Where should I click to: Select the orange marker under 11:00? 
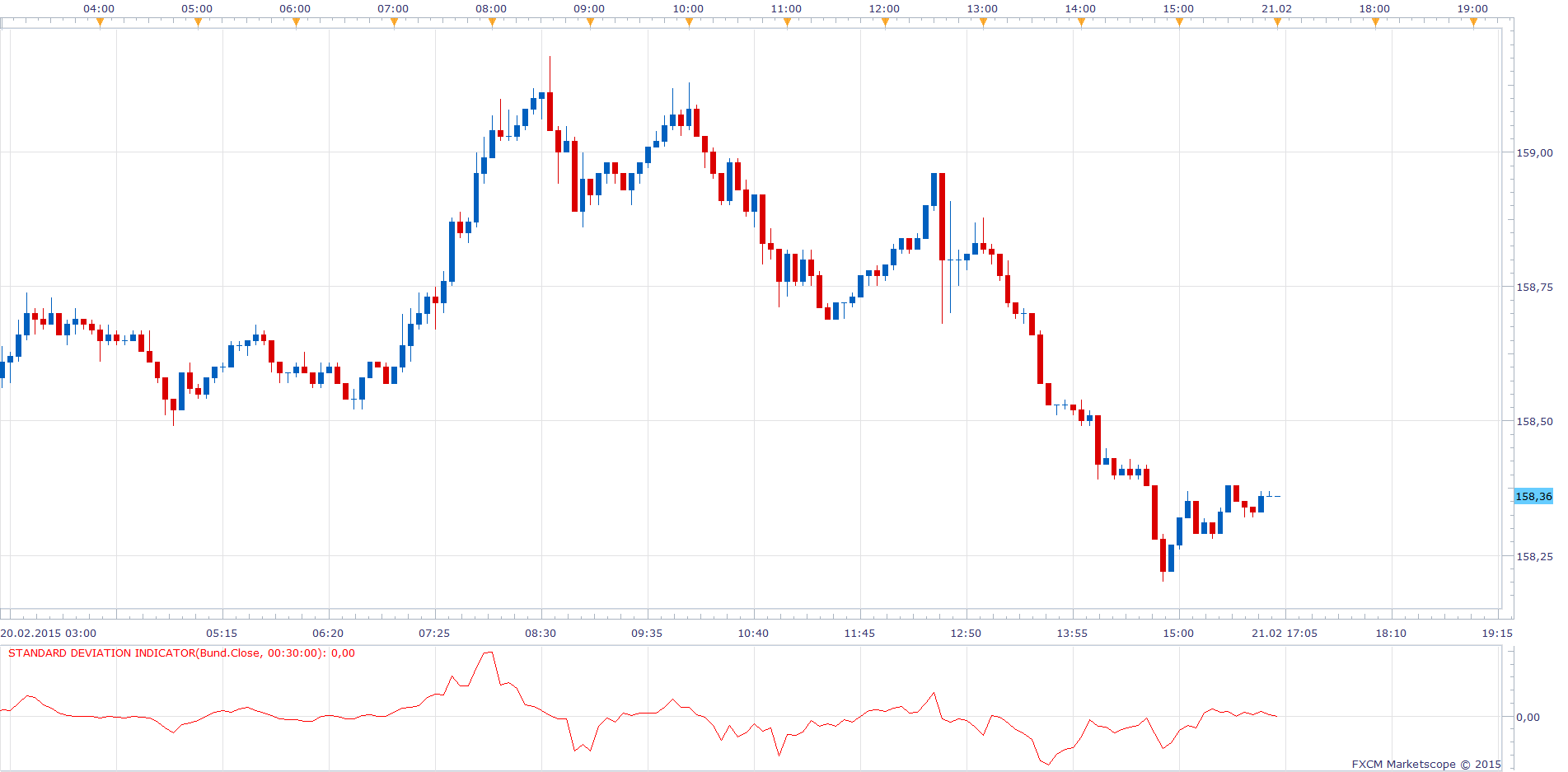click(x=787, y=22)
